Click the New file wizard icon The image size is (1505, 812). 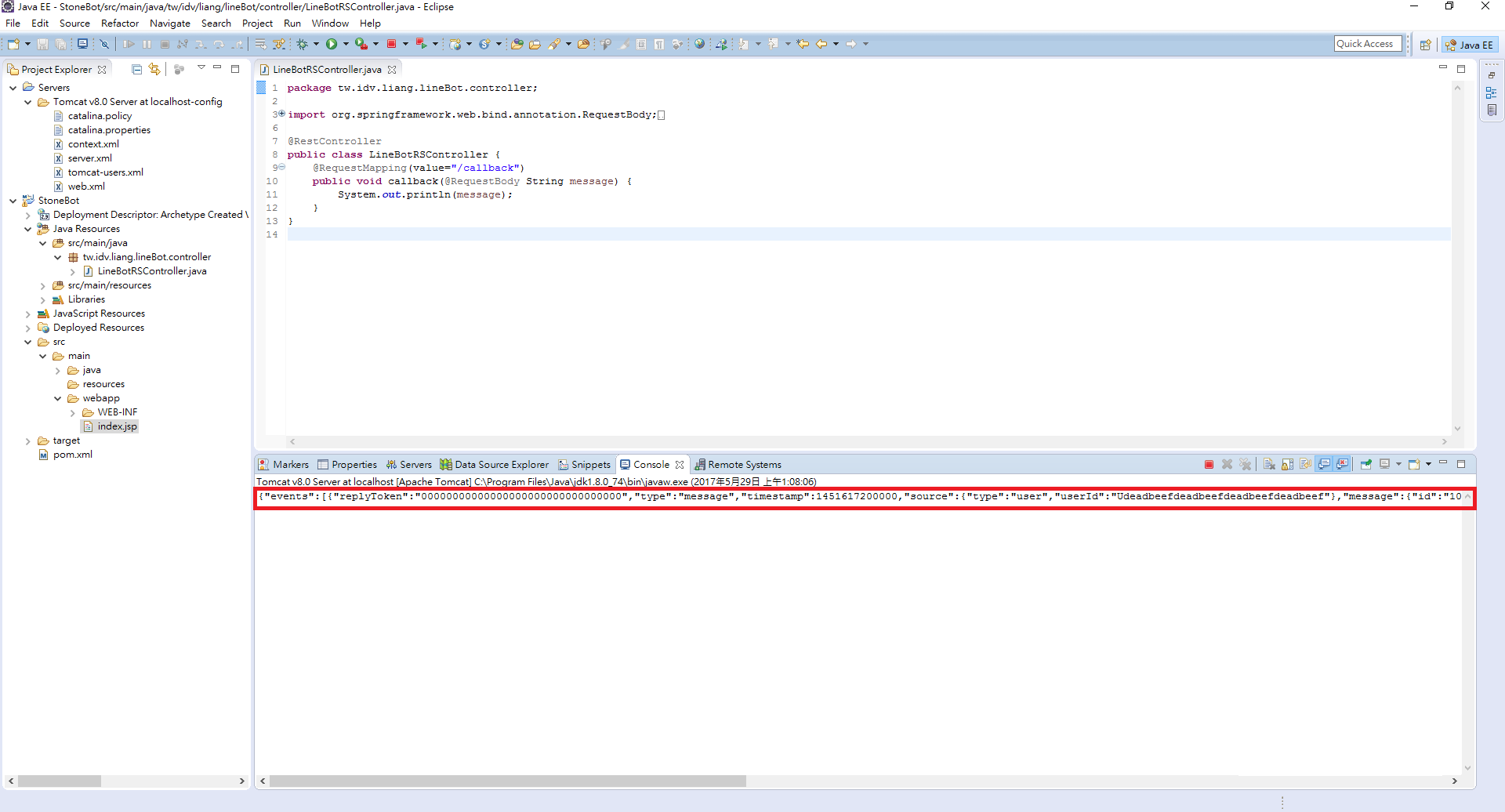pos(13,44)
